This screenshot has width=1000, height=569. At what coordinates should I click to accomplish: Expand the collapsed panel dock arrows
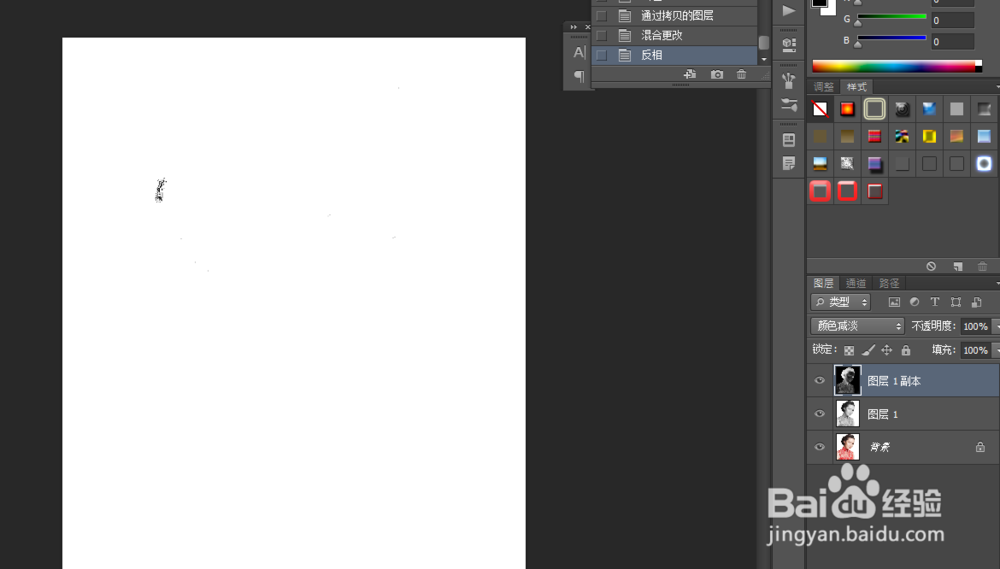573,27
